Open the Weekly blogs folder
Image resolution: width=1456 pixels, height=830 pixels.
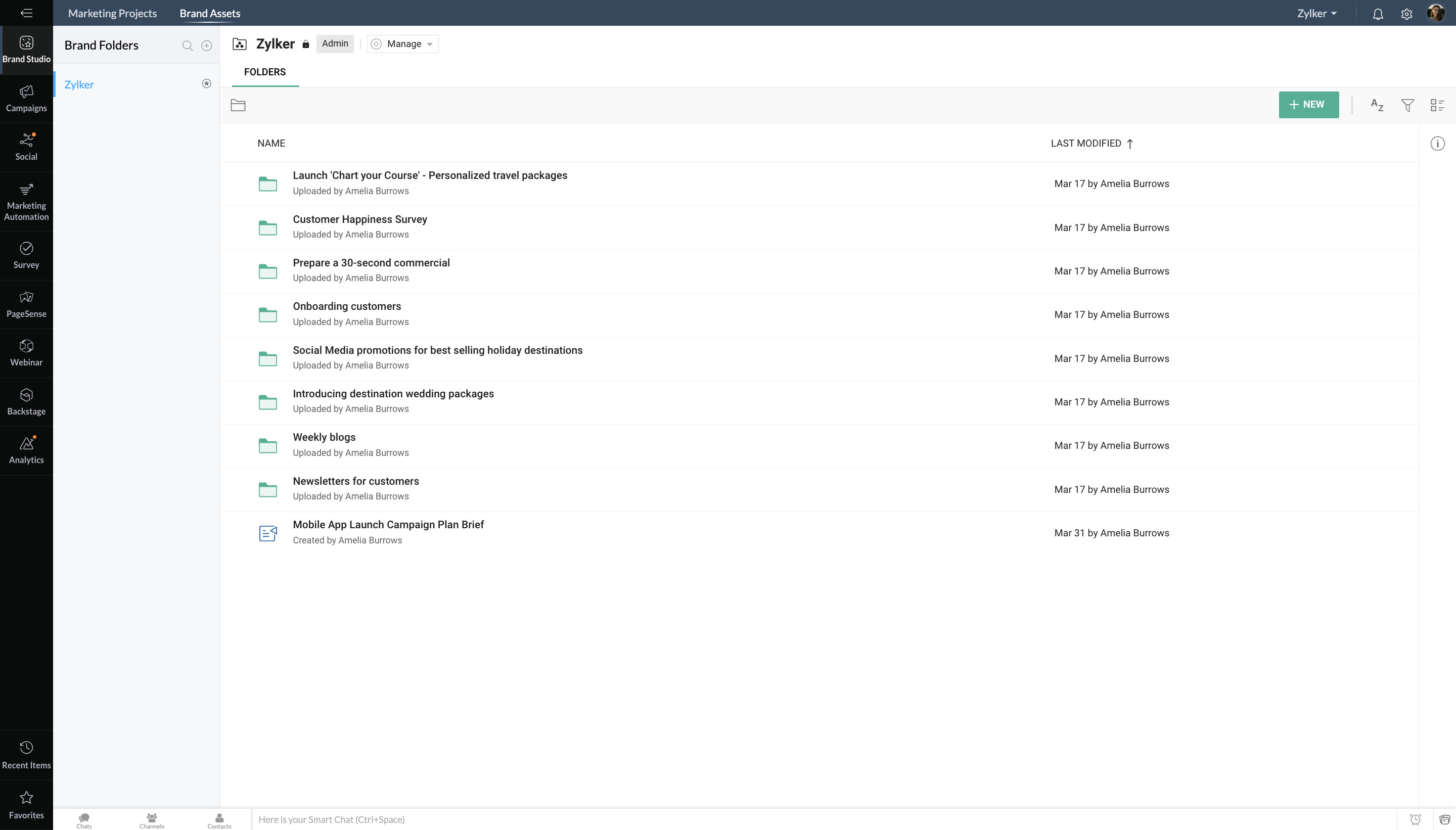point(324,437)
